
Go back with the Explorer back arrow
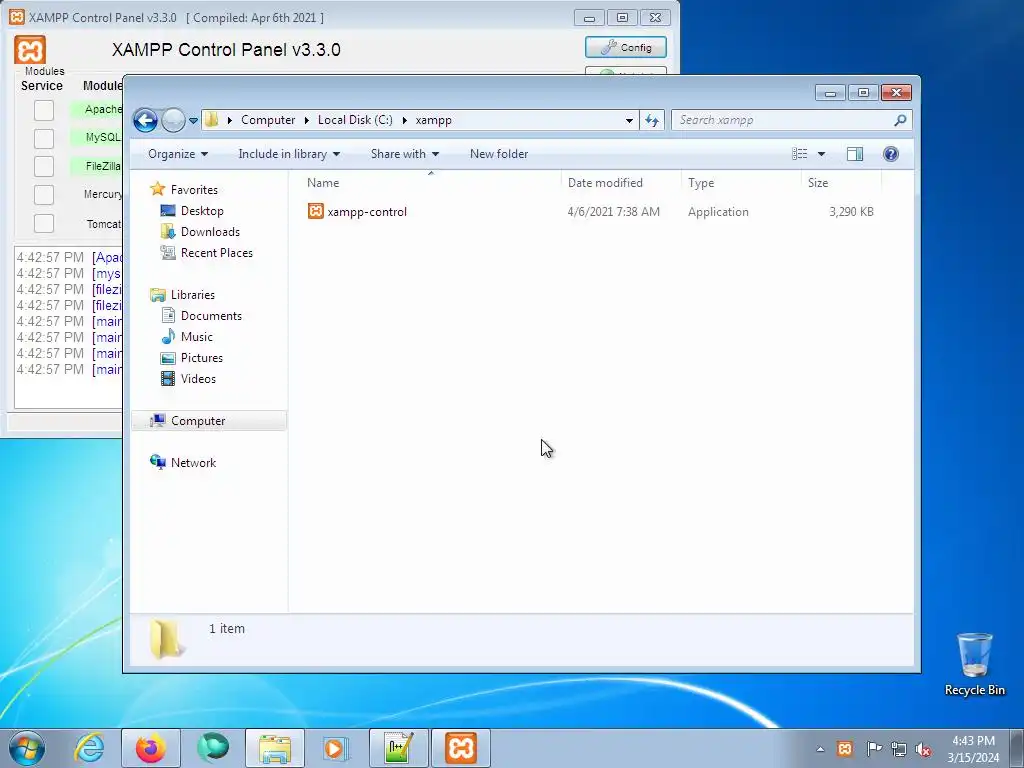coord(145,120)
